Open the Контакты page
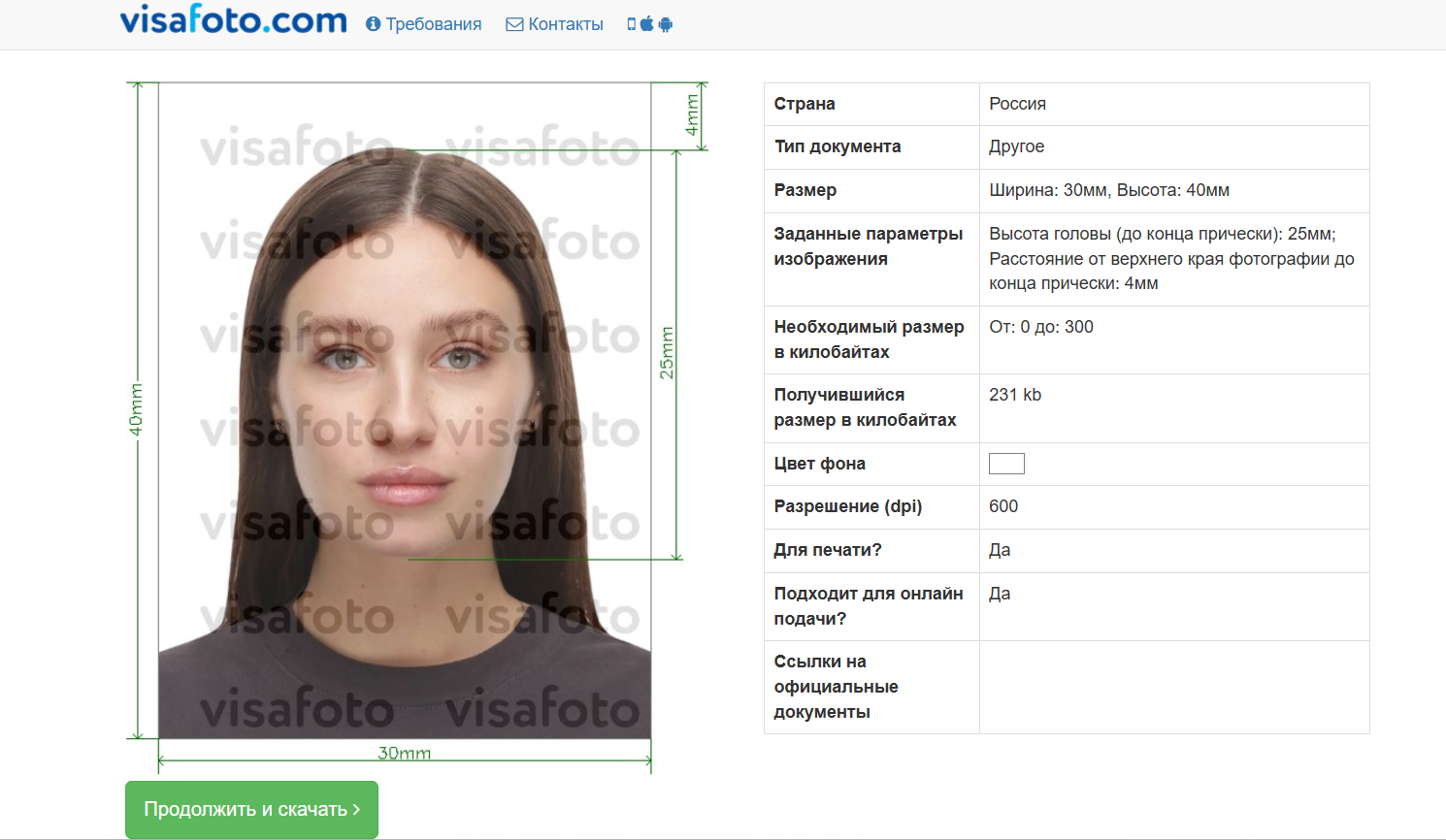Viewport: 1446px width, 840px height. click(x=565, y=24)
